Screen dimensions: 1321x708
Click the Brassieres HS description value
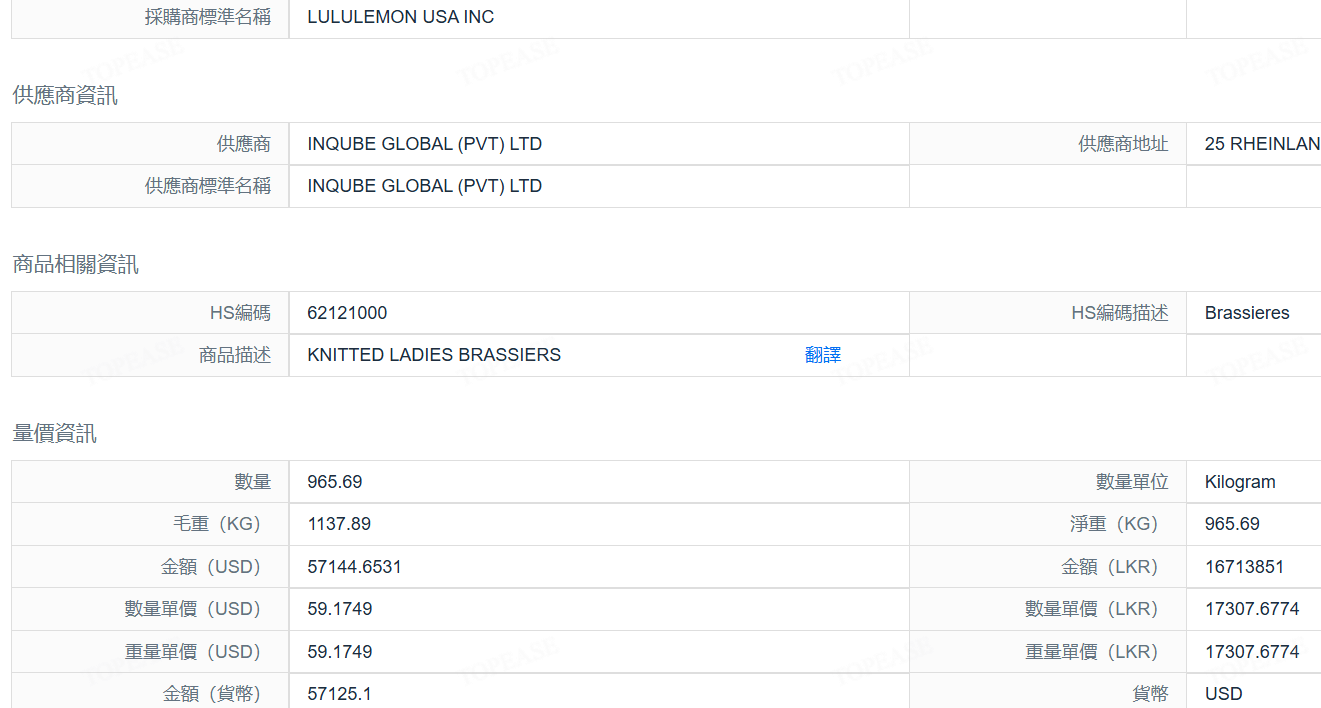(1246, 313)
